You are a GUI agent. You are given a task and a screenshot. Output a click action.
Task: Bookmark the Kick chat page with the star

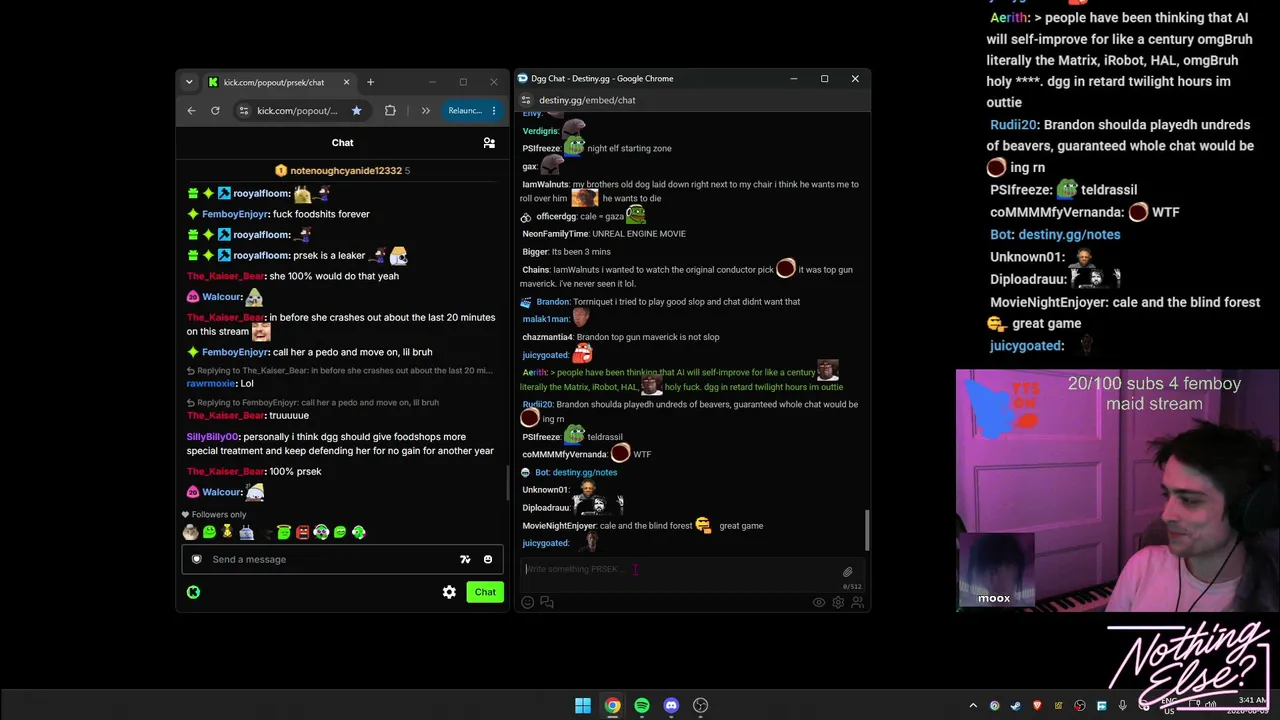[356, 110]
